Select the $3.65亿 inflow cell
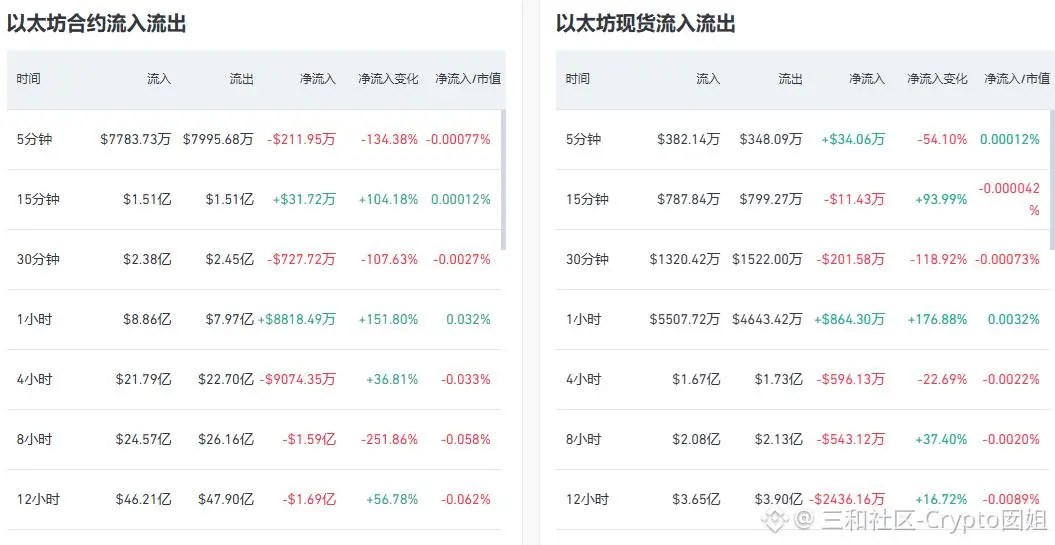Image resolution: width=1055 pixels, height=545 pixels. 696,499
